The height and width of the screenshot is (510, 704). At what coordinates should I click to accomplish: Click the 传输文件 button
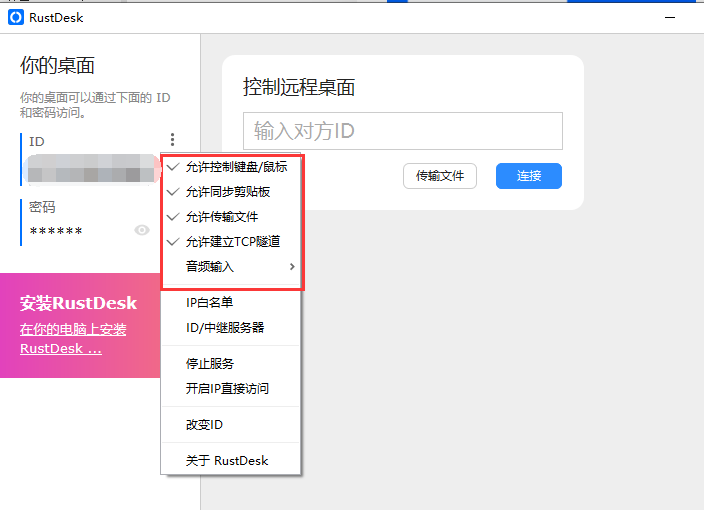pos(440,176)
